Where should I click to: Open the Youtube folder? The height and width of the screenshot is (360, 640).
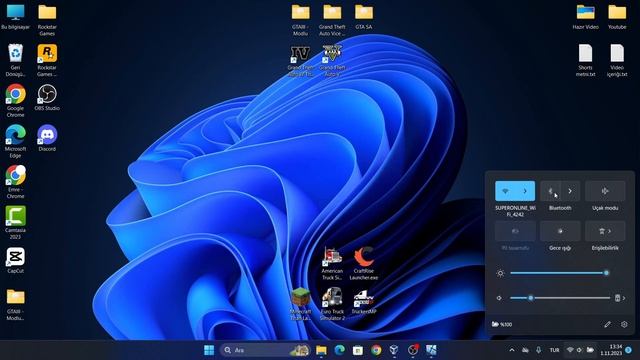point(617,17)
